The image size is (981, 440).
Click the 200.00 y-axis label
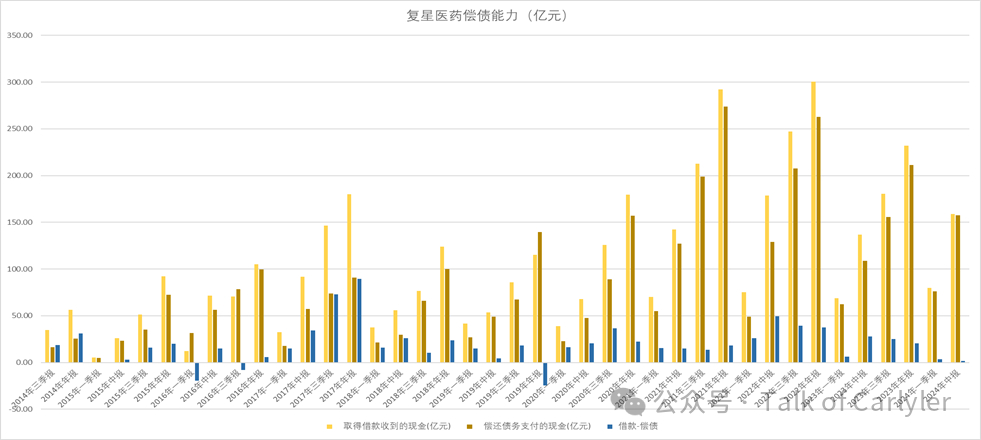coord(19,176)
